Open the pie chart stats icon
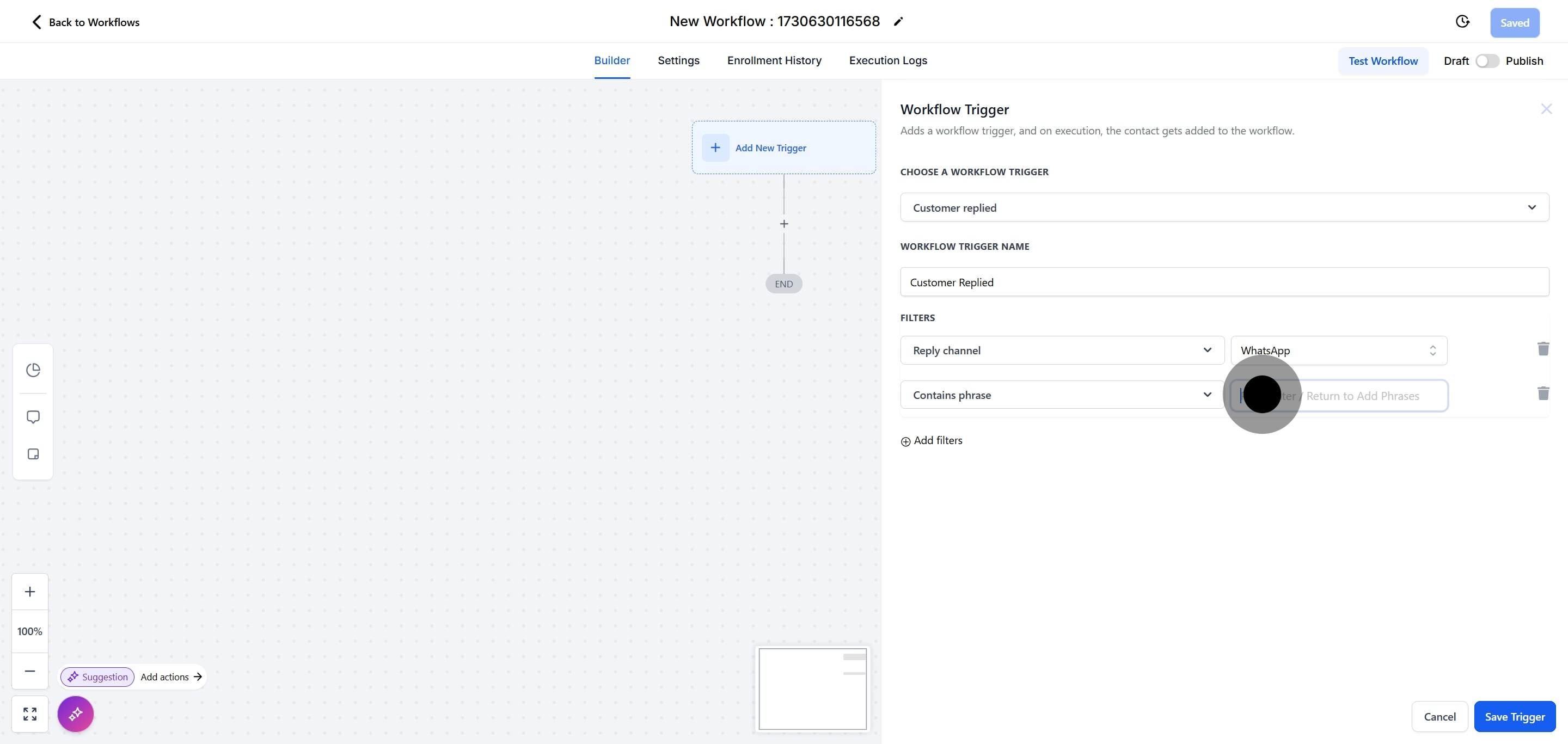Viewport: 1568px width, 744px height. [33, 370]
